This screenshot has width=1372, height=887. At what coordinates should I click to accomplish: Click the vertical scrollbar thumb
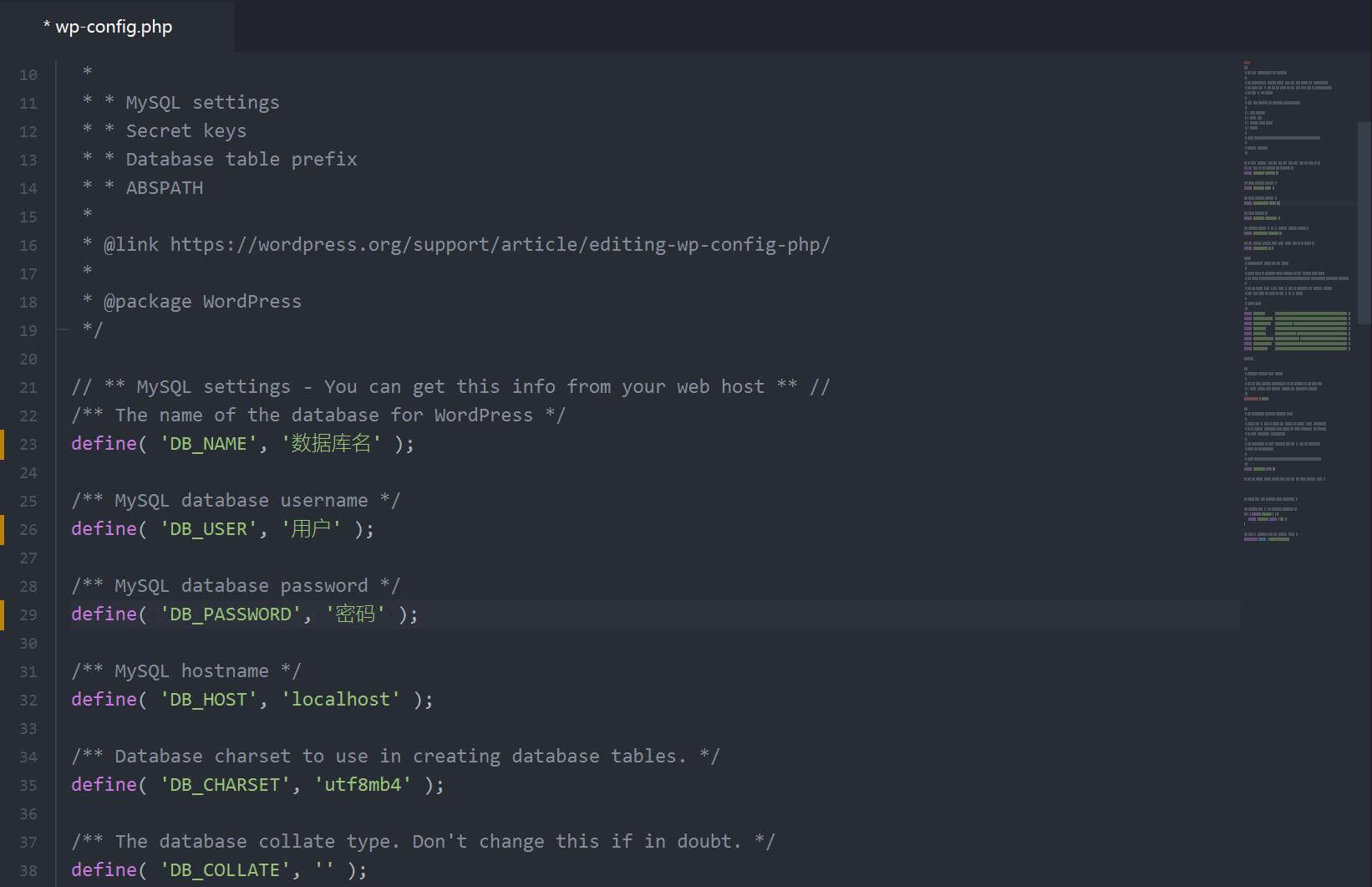pyautogui.click(x=1364, y=222)
